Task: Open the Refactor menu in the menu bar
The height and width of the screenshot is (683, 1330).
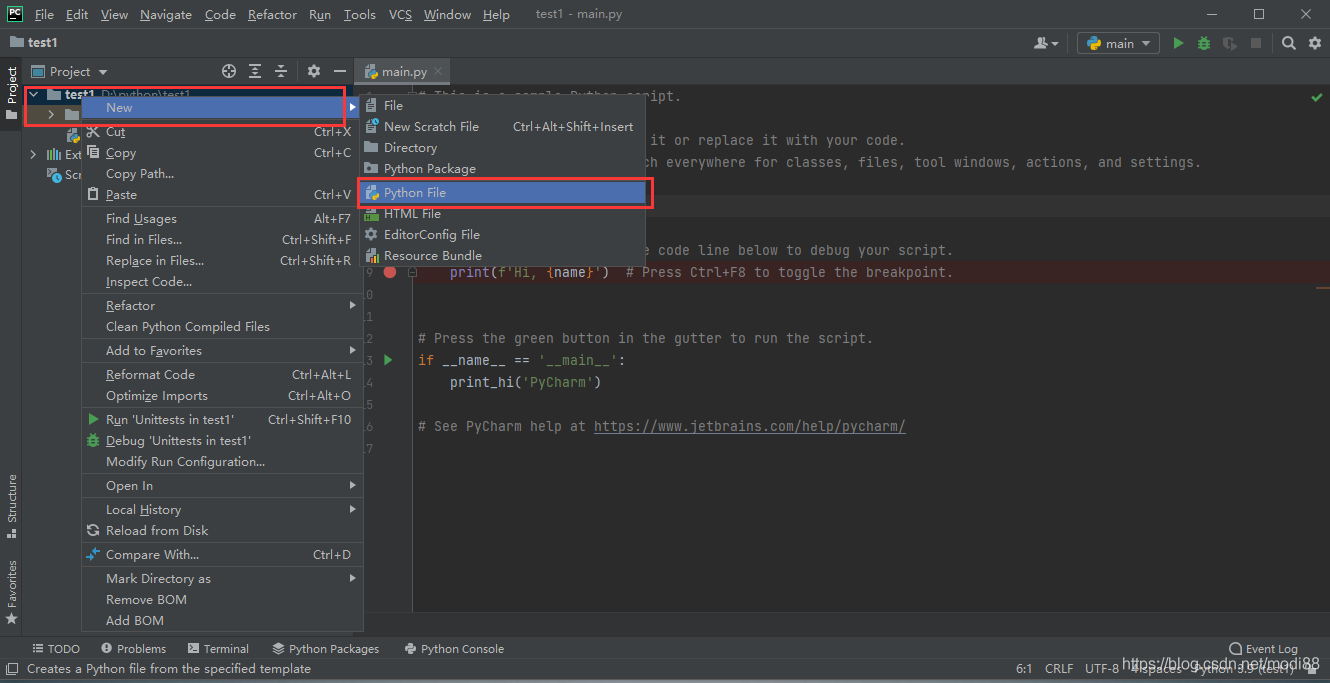Action: tap(272, 14)
